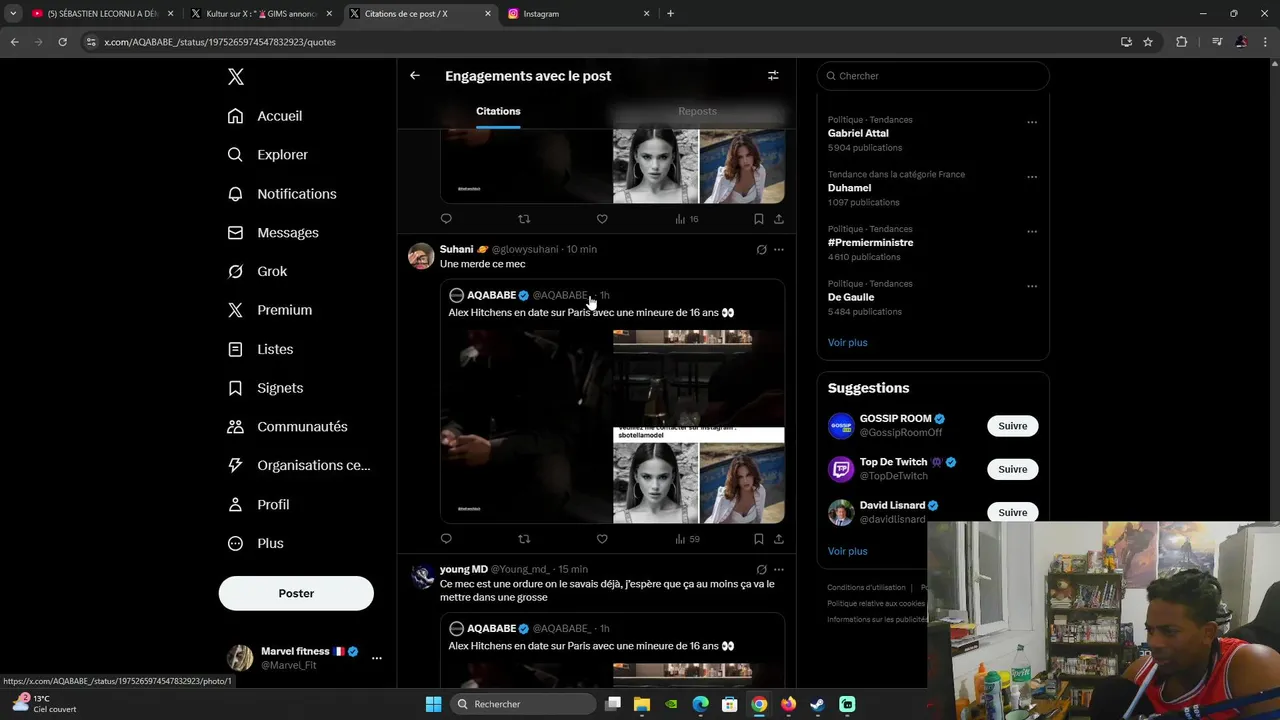Reply to Suhani's quote post
The height and width of the screenshot is (720, 1280).
[x=446, y=539]
